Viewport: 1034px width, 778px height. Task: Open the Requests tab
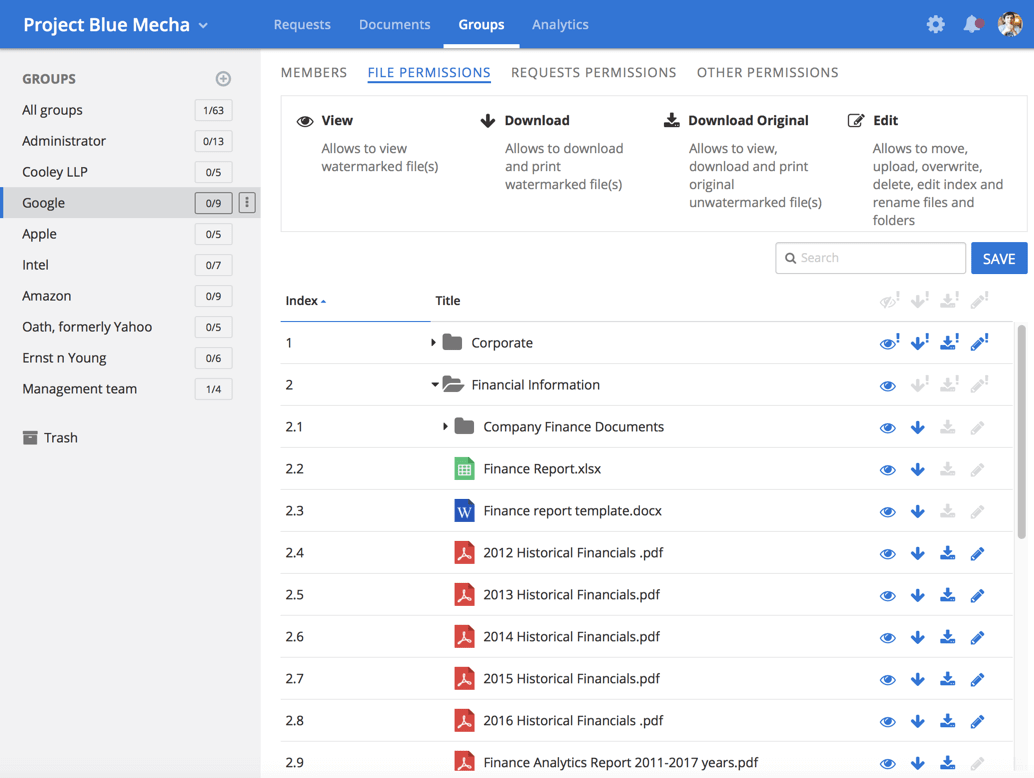point(302,24)
